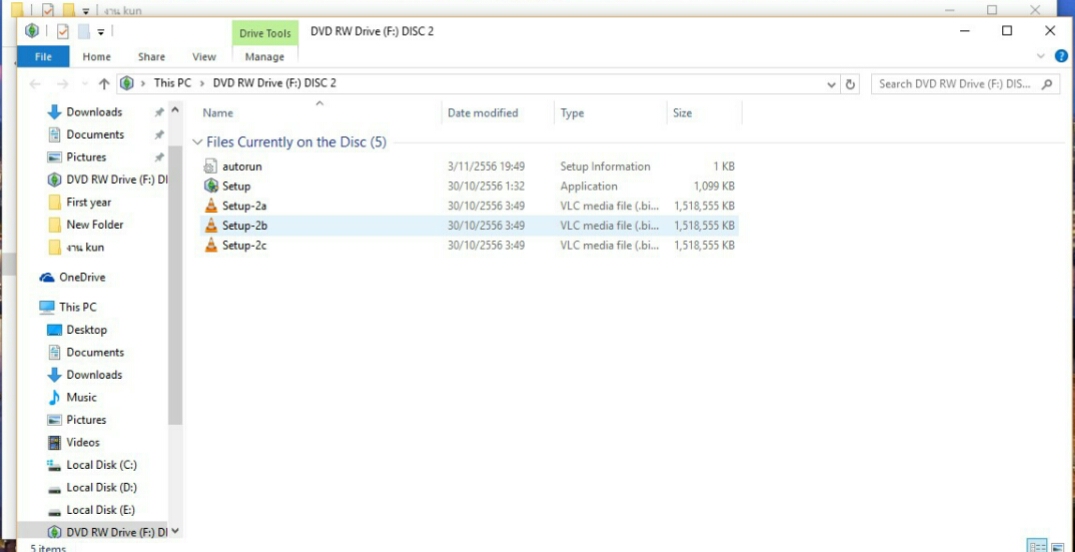This screenshot has height=552, width=1075.
Task: Open the File menu
Action: (x=43, y=57)
